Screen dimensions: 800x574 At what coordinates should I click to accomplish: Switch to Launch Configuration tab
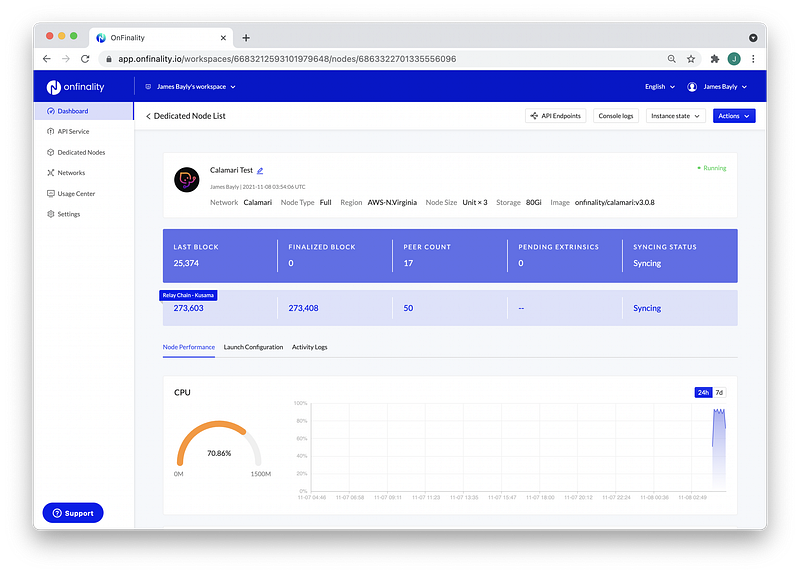[x=253, y=347]
